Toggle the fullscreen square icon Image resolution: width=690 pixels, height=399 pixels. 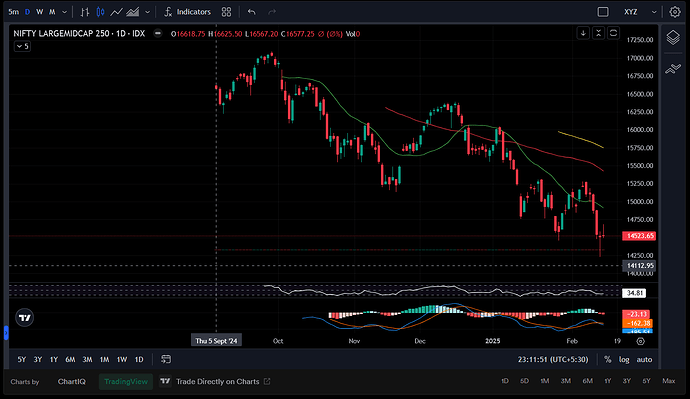click(x=603, y=12)
